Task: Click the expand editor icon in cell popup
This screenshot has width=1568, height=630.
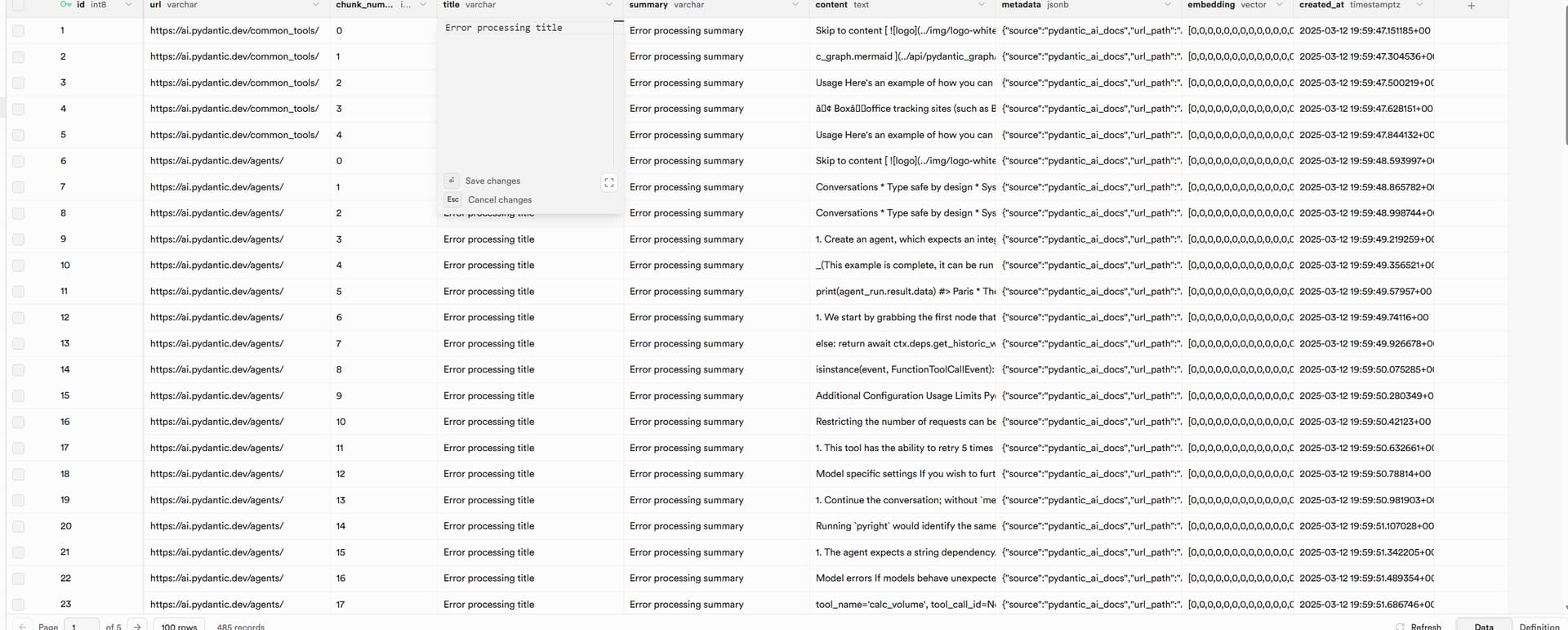Action: 608,183
